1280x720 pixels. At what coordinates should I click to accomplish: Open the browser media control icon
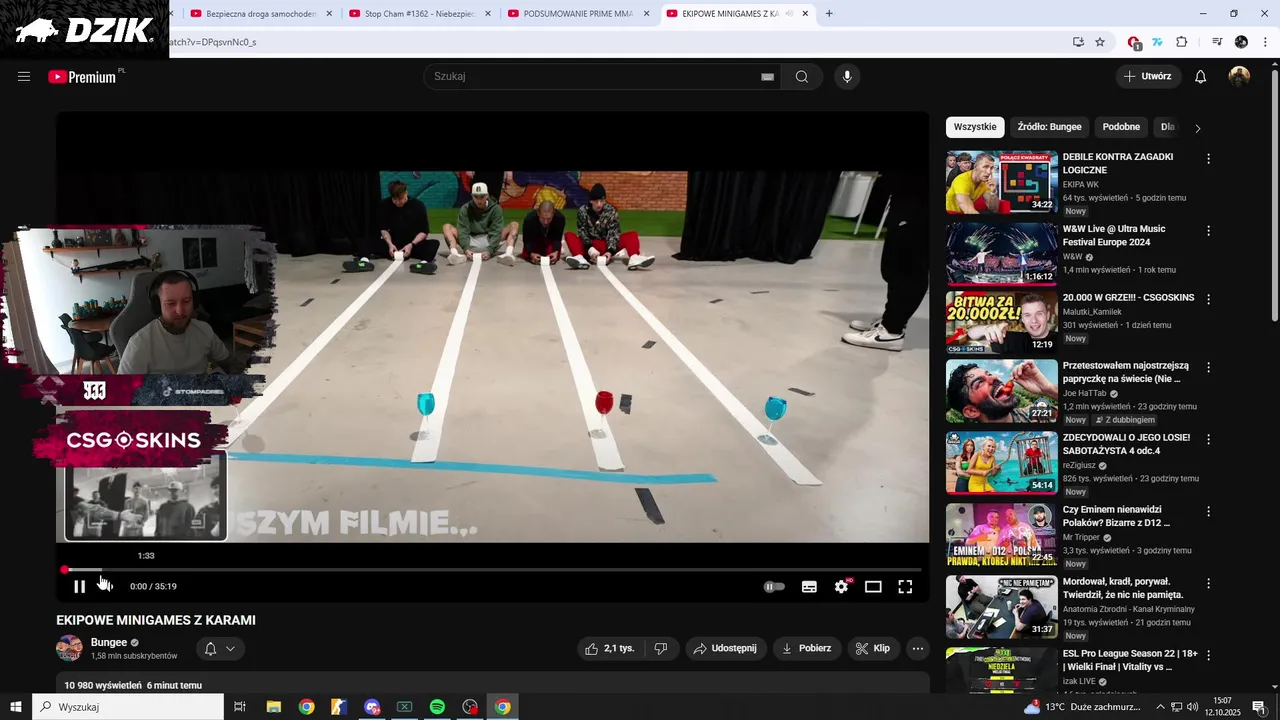[x=1217, y=42]
